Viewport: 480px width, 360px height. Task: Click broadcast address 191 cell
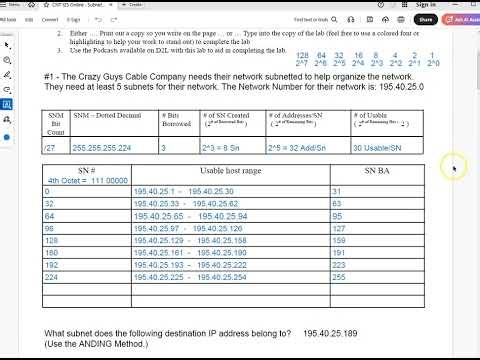click(x=377, y=253)
